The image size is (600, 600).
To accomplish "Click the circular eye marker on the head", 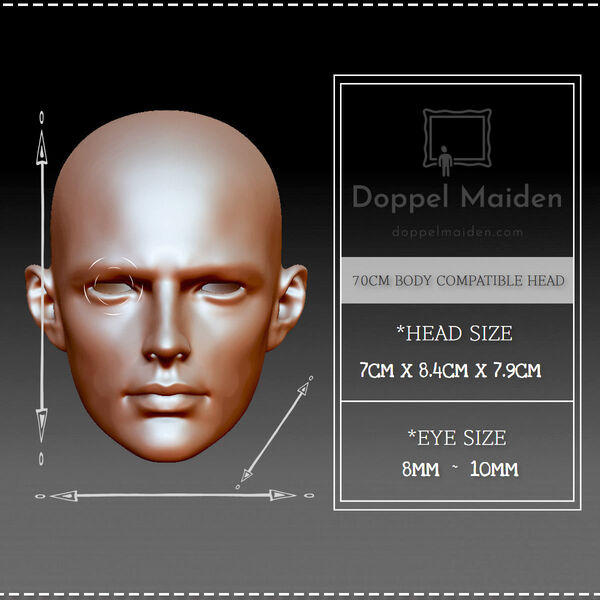I will coord(114,286).
